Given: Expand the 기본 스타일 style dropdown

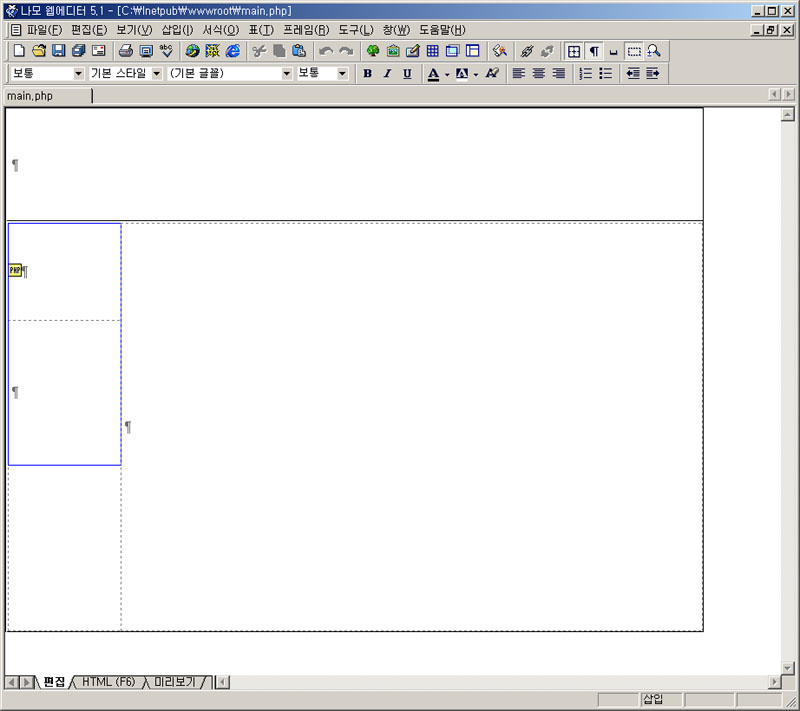Looking at the screenshot, I should tap(156, 74).
